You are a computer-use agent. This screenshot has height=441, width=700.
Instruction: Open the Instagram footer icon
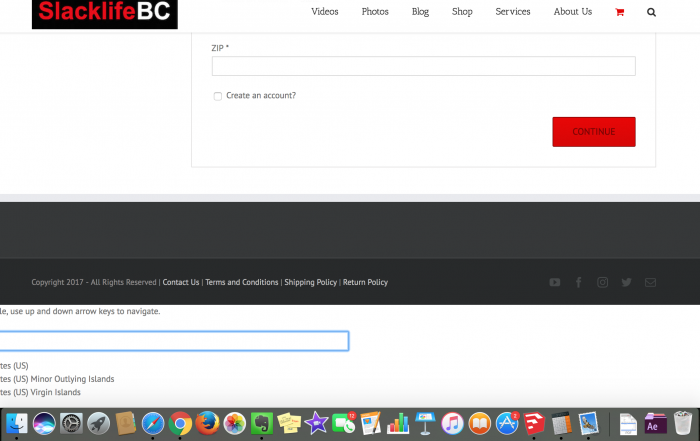[603, 282]
